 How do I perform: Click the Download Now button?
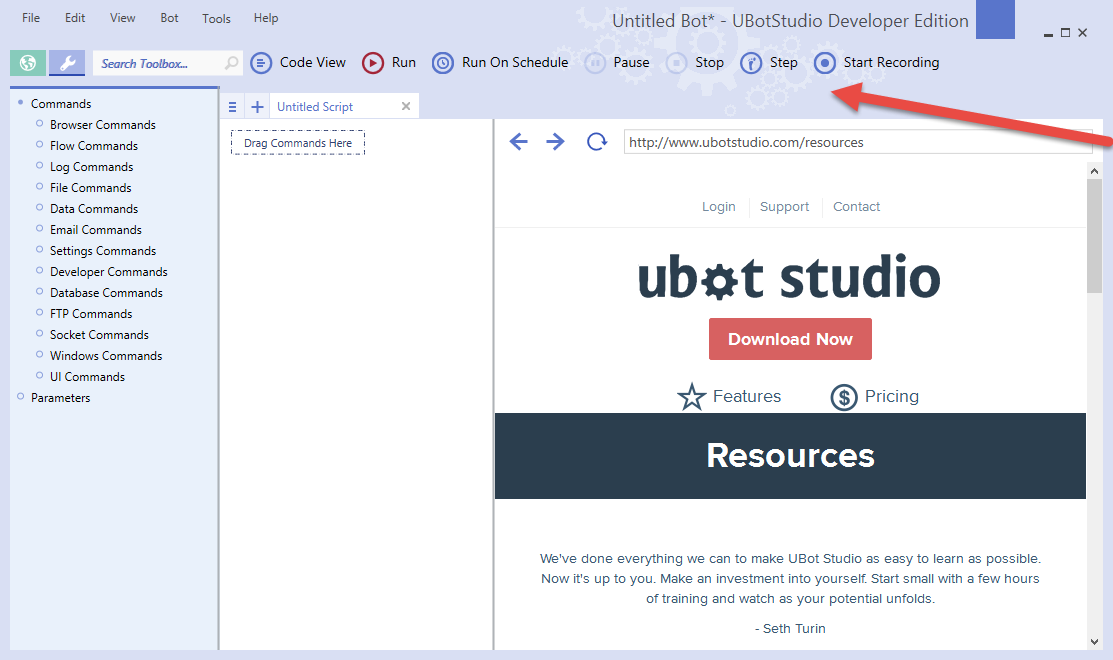[790, 339]
